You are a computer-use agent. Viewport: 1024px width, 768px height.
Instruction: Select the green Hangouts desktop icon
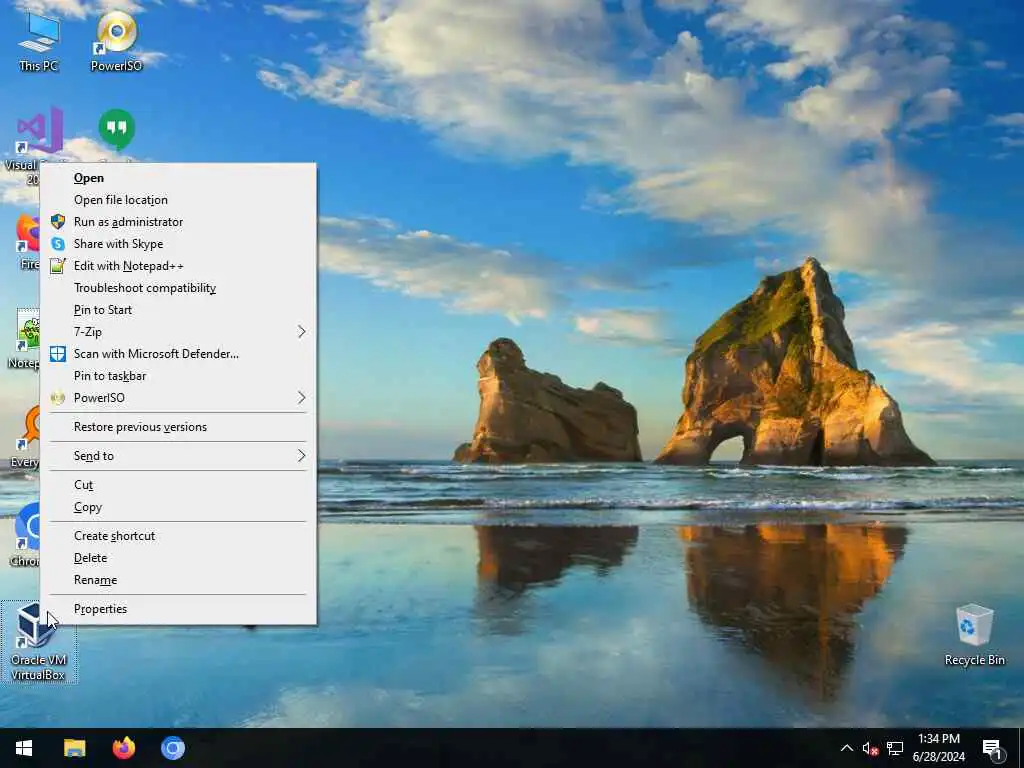click(117, 131)
